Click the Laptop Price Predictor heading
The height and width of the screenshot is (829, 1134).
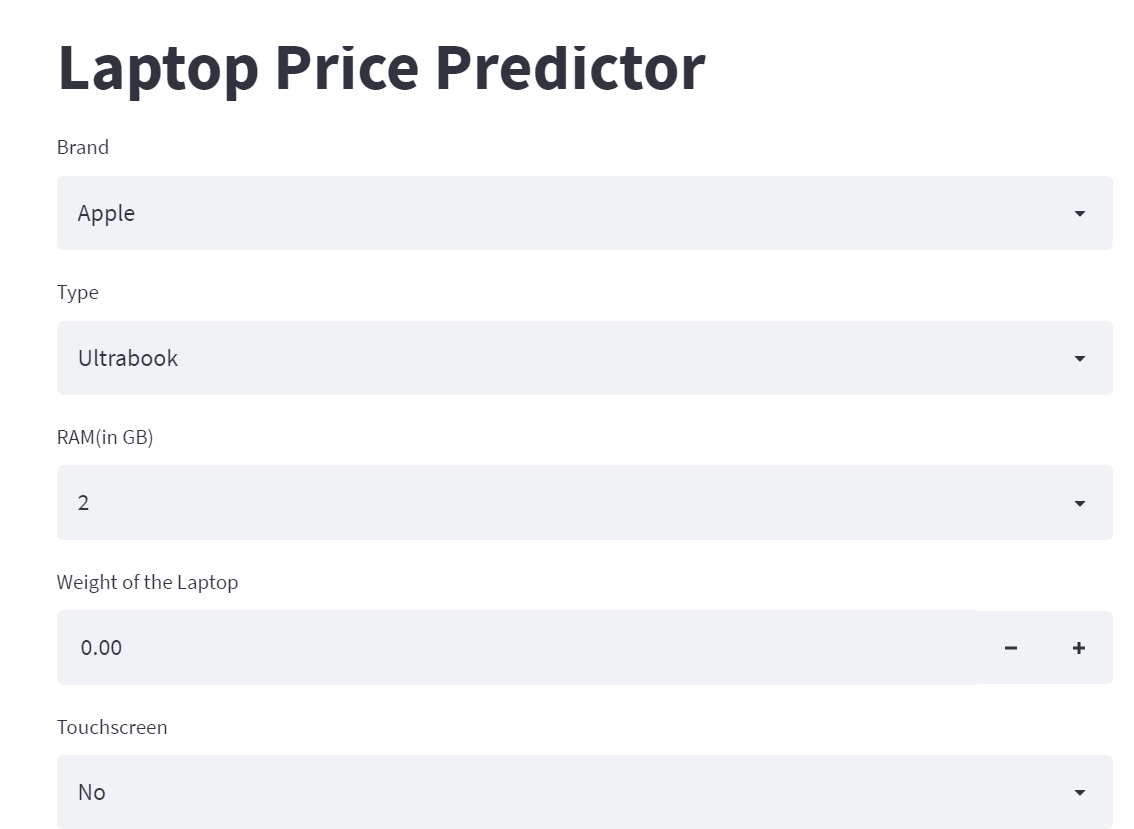381,67
